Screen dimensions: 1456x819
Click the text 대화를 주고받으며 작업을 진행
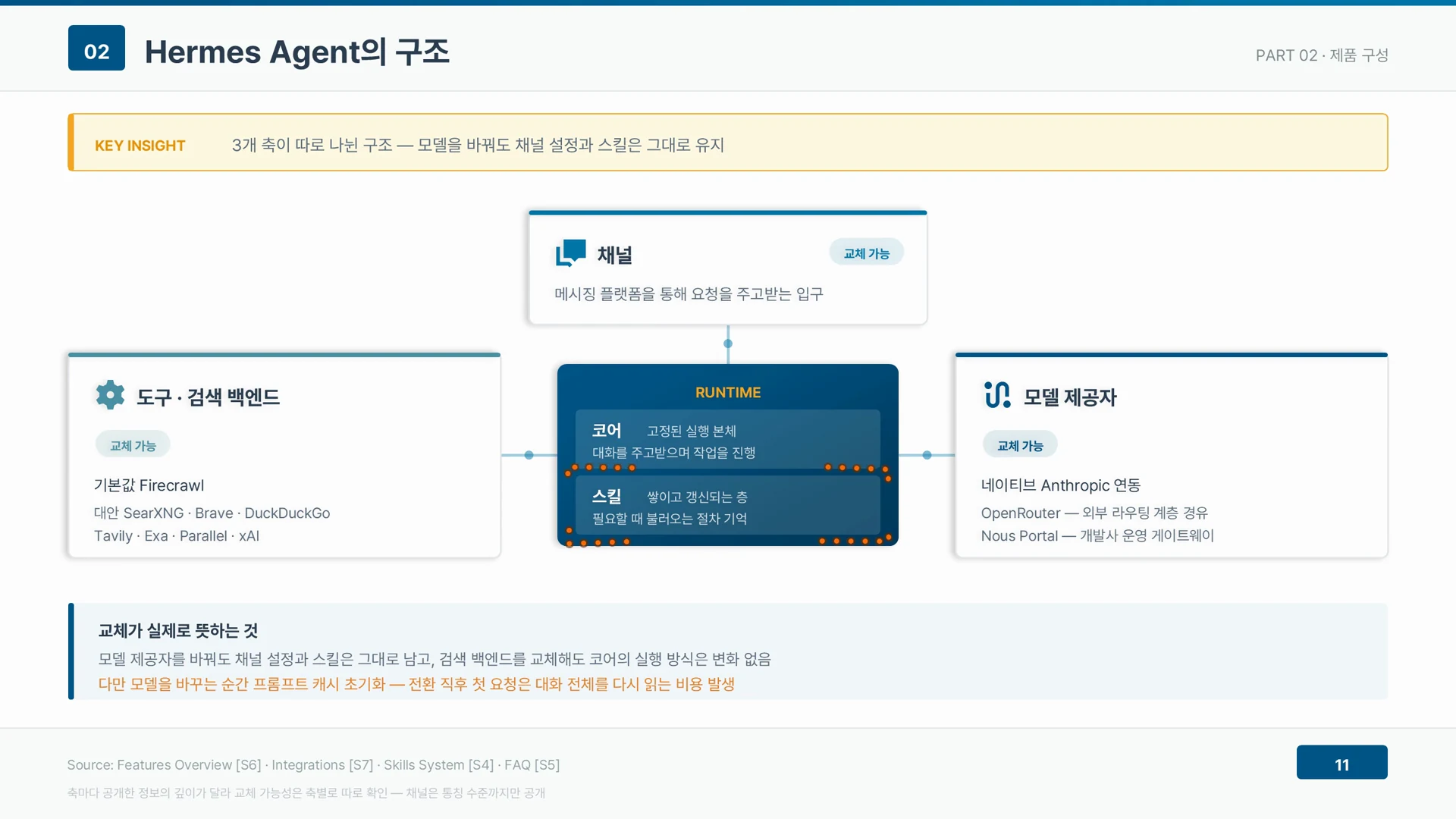click(673, 453)
